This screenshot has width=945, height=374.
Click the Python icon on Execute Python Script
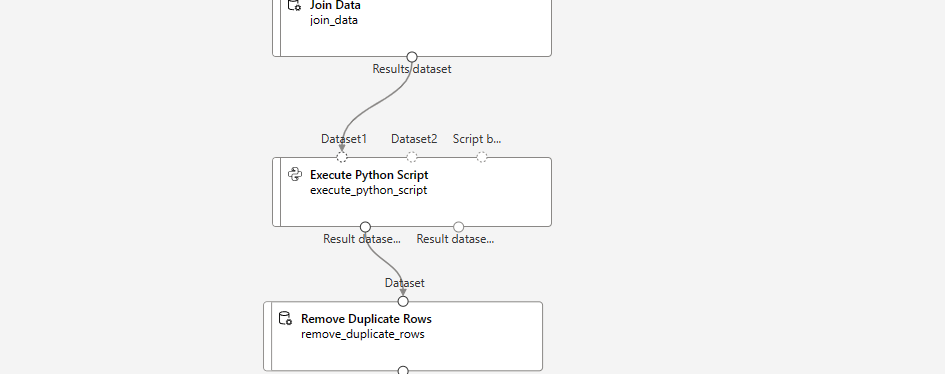tap(295, 175)
